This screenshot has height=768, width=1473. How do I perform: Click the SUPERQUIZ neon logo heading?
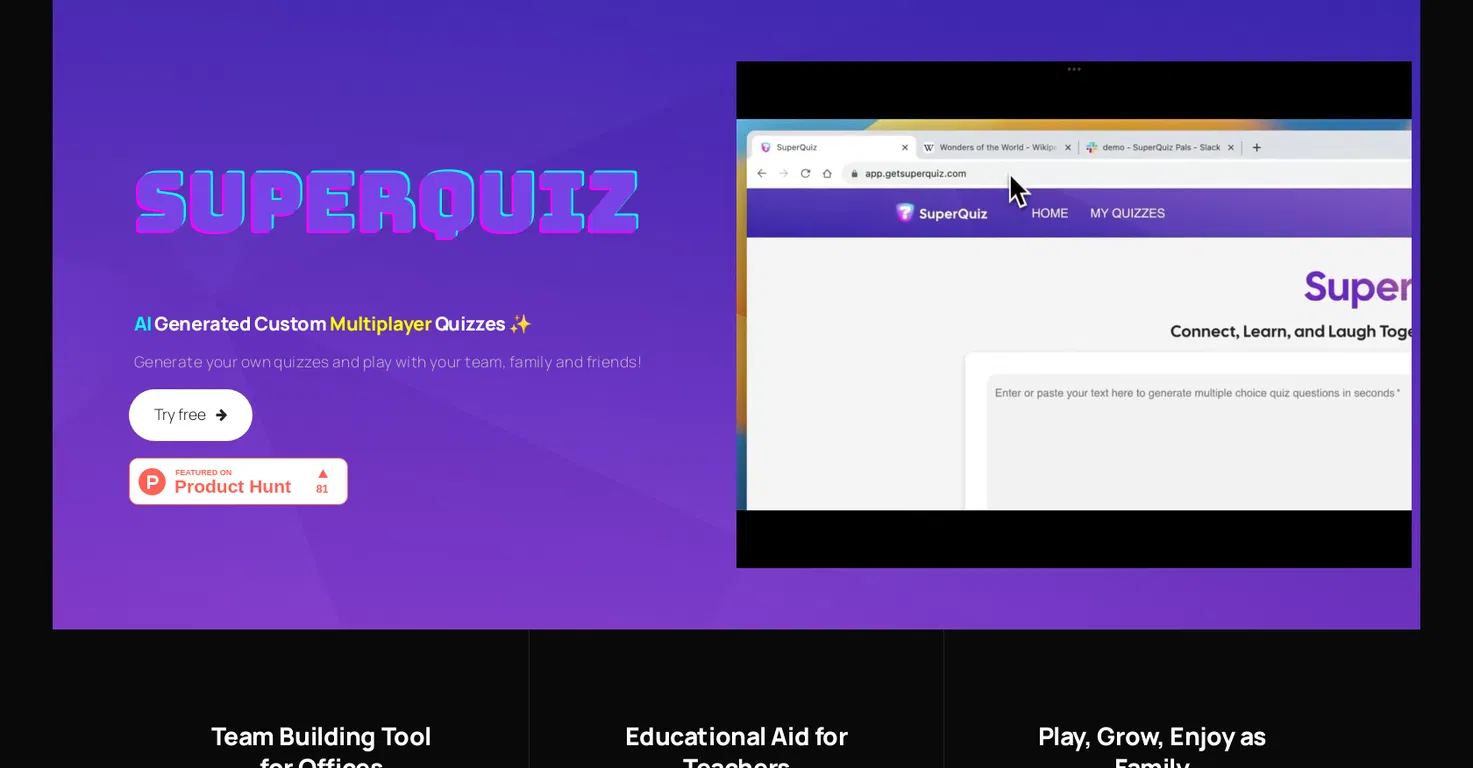pos(387,203)
